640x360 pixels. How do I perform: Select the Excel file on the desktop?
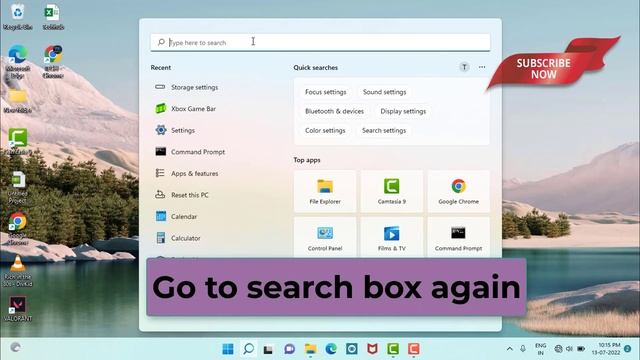tap(53, 17)
